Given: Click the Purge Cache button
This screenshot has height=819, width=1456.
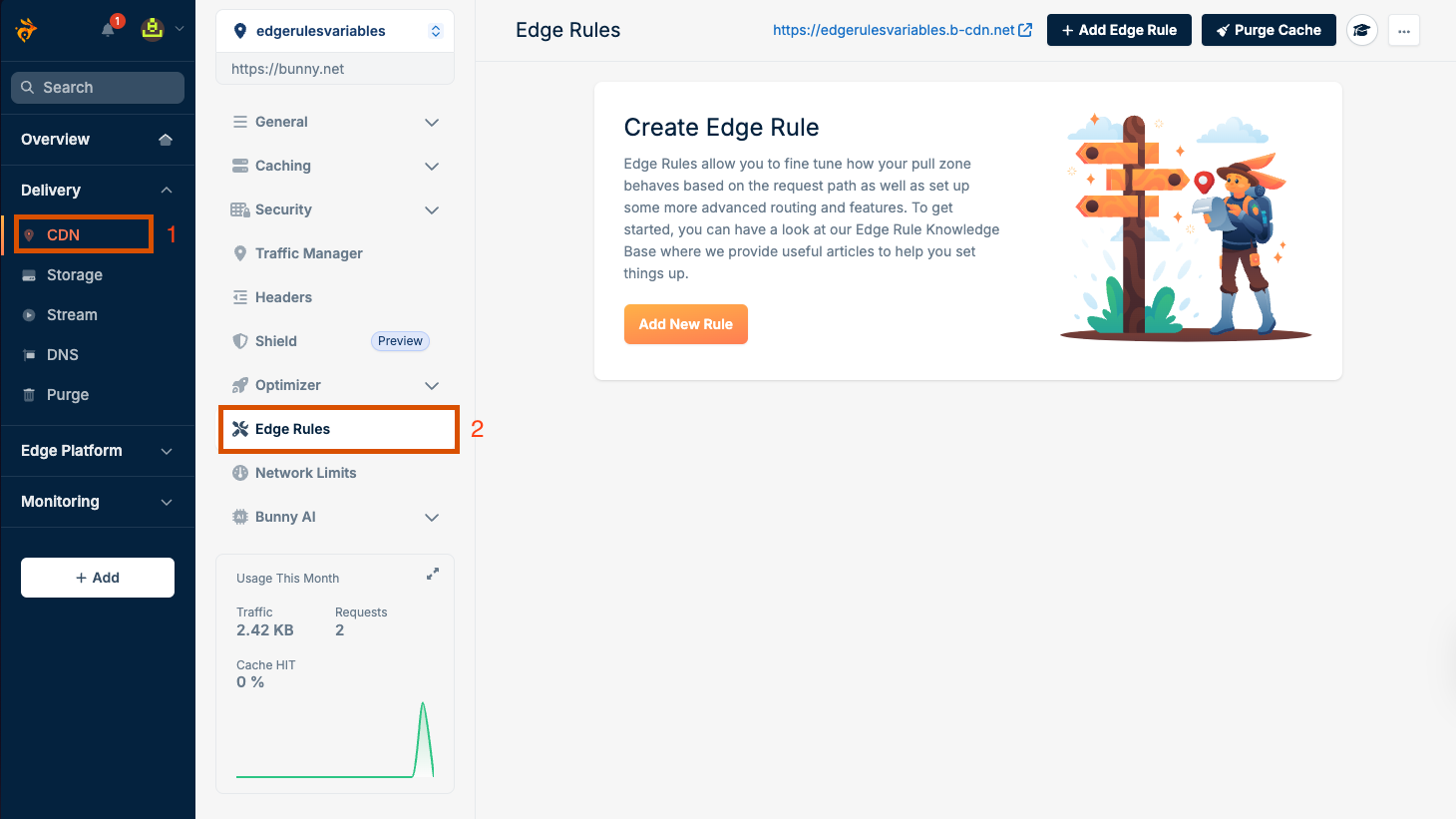Looking at the screenshot, I should pos(1269,30).
